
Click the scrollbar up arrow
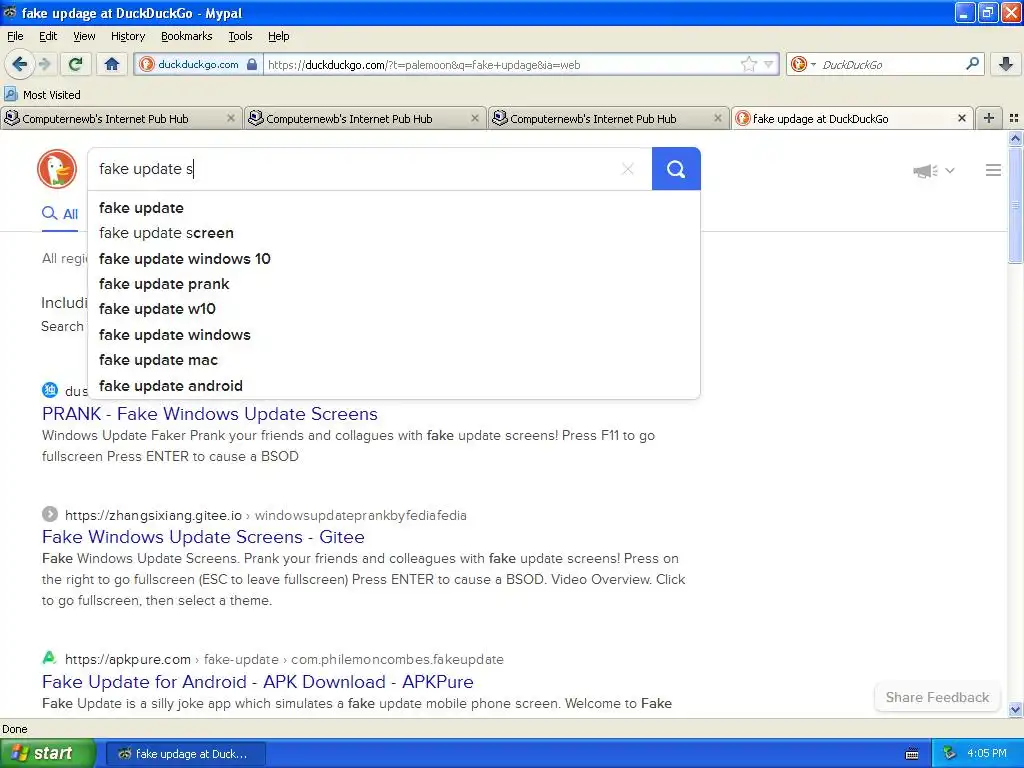coord(1015,138)
